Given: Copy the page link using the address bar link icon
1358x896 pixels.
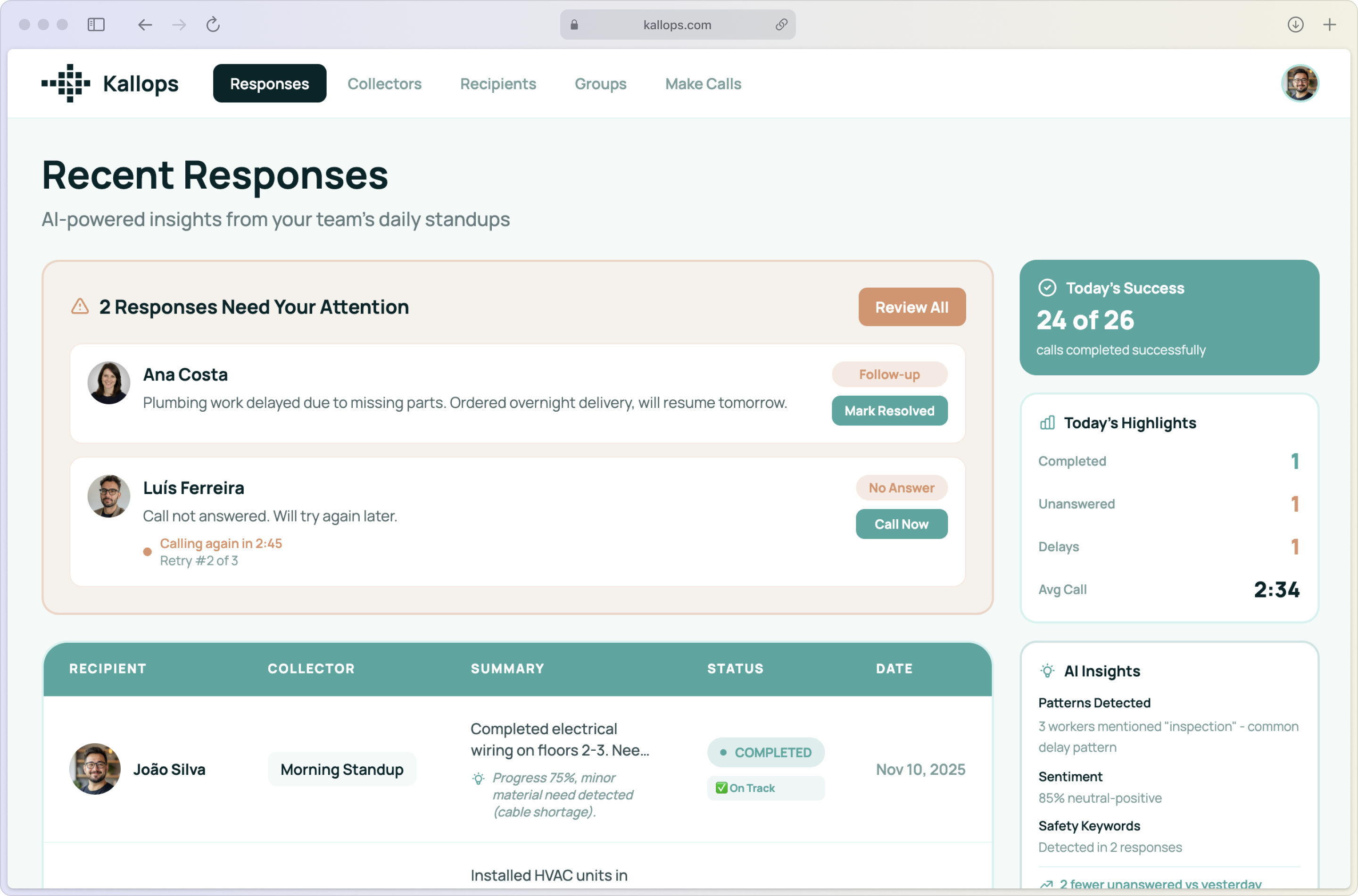Looking at the screenshot, I should point(781,25).
